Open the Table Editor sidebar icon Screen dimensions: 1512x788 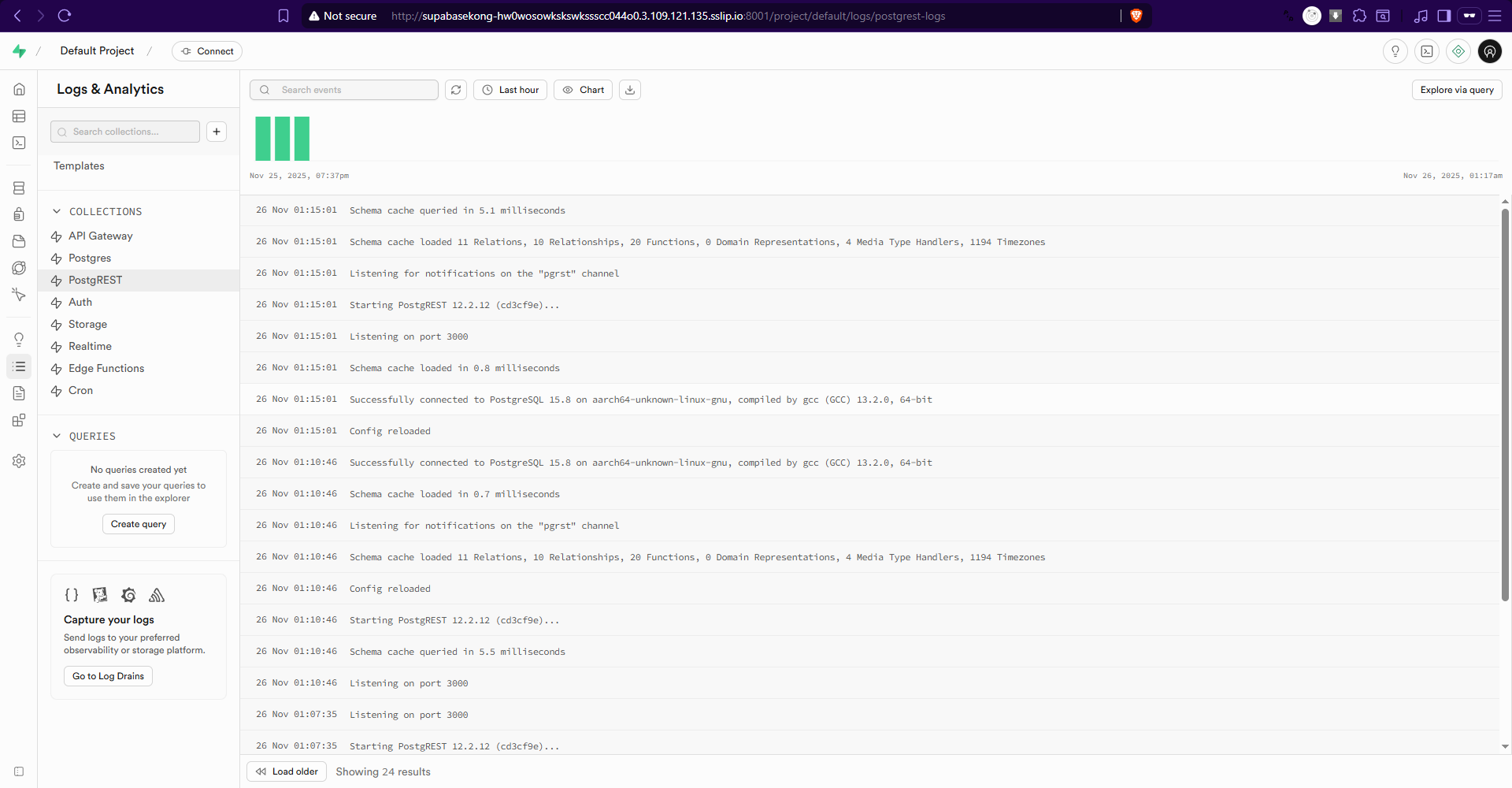(19, 116)
